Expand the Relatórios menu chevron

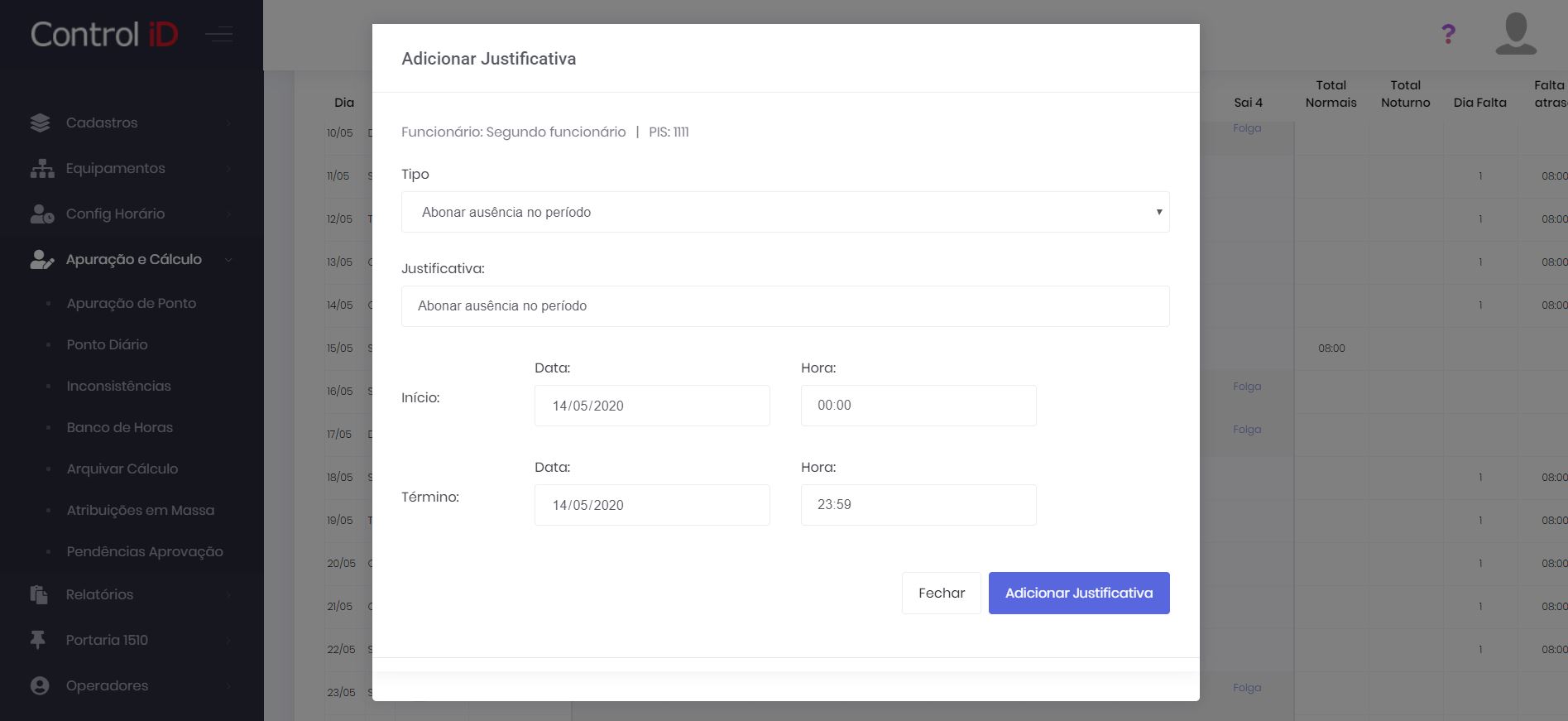click(228, 595)
